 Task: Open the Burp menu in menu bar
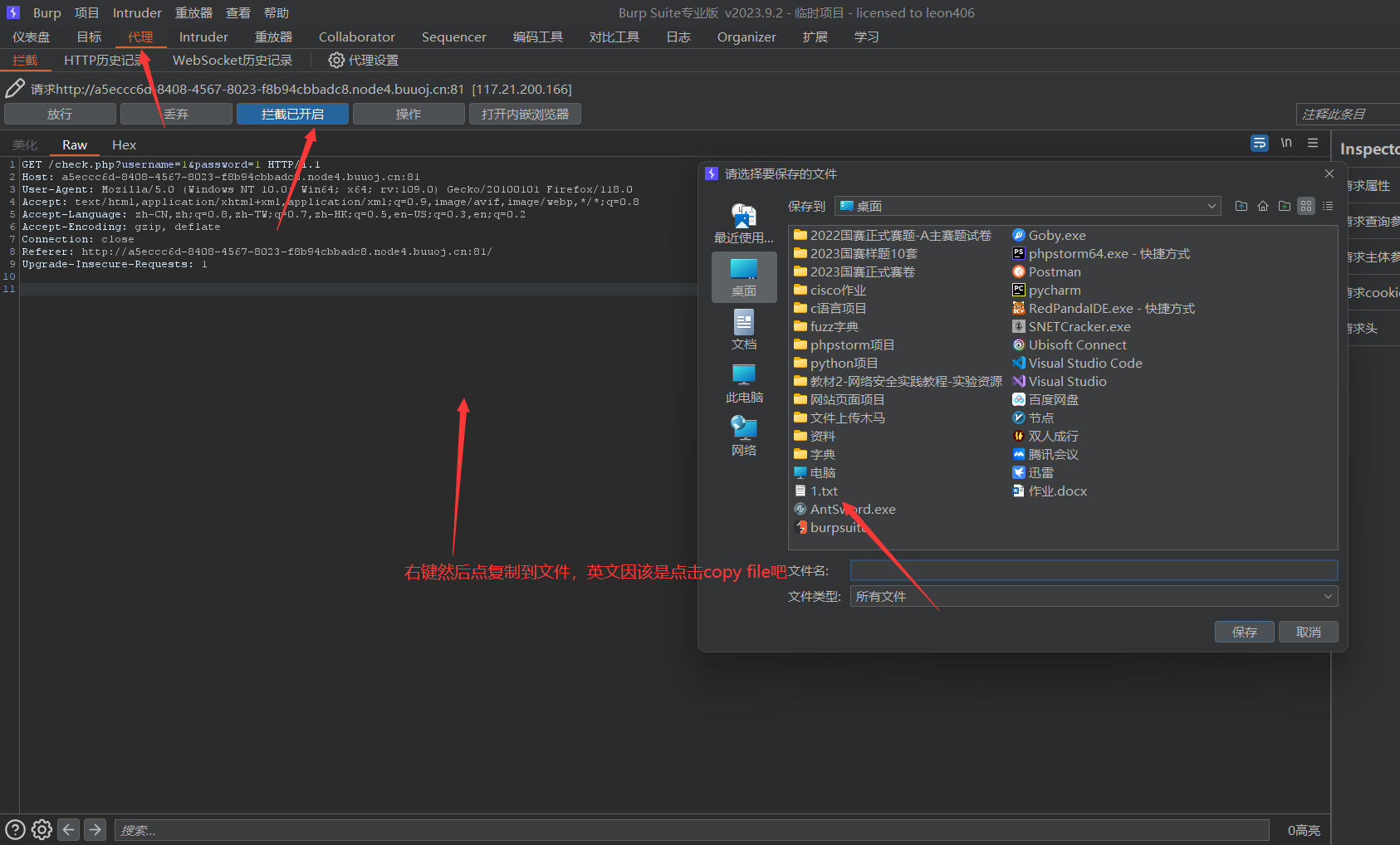pos(47,12)
